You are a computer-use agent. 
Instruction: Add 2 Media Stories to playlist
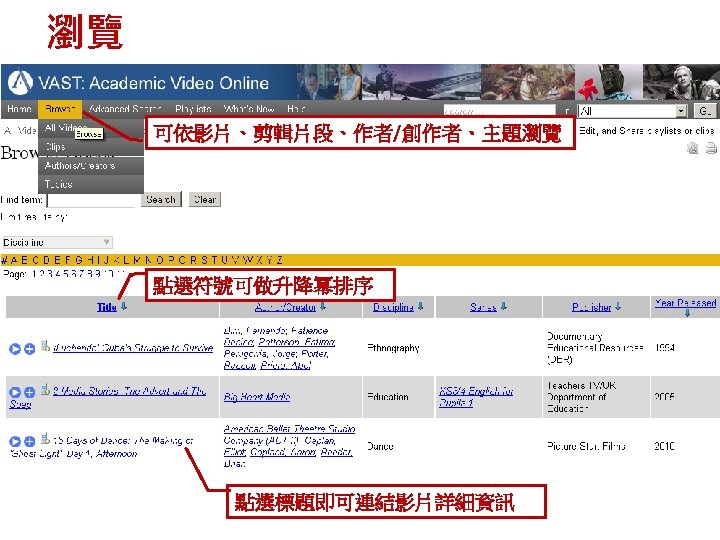pyautogui.click(x=29, y=392)
